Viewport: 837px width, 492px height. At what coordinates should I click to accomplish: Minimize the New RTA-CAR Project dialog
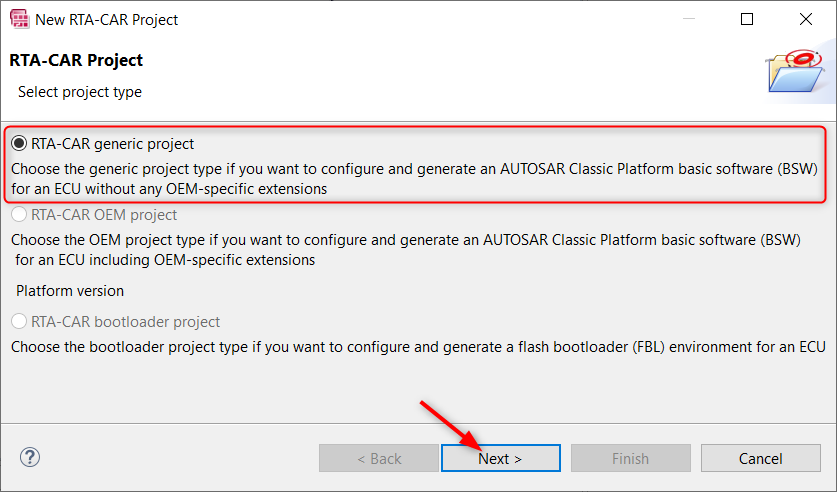[689, 19]
